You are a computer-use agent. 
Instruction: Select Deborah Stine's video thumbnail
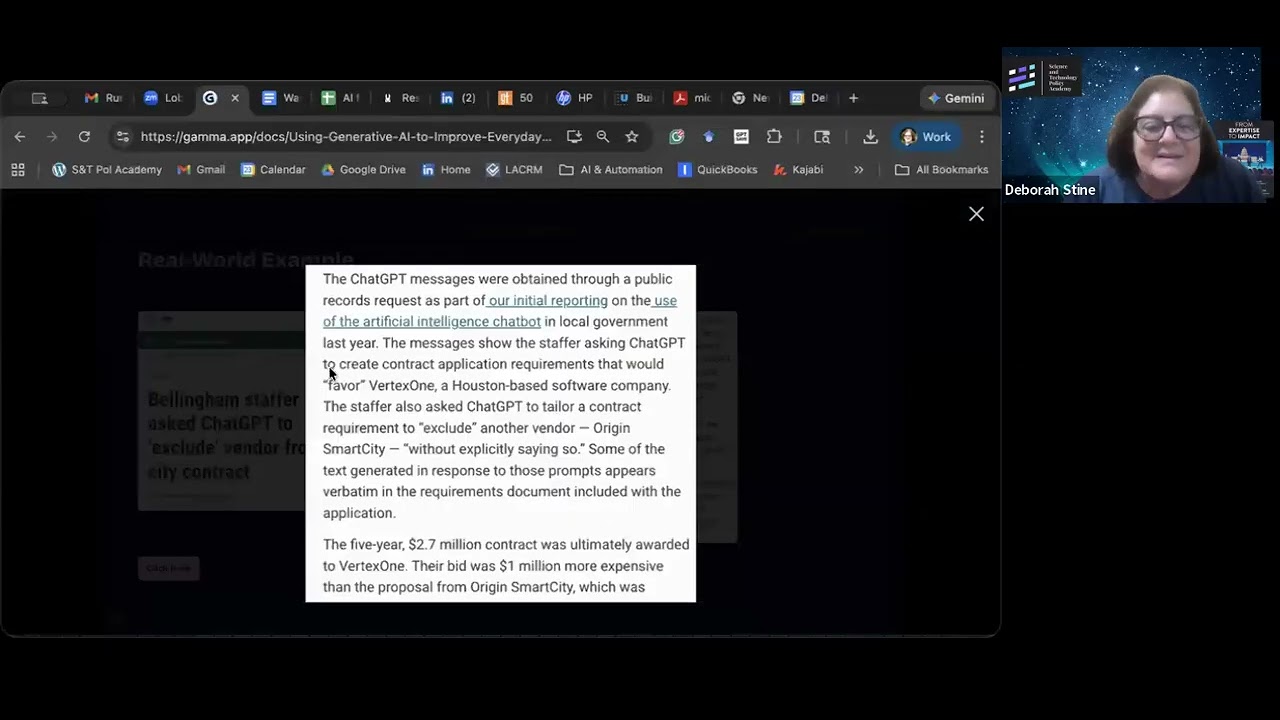pyautogui.click(x=1132, y=125)
